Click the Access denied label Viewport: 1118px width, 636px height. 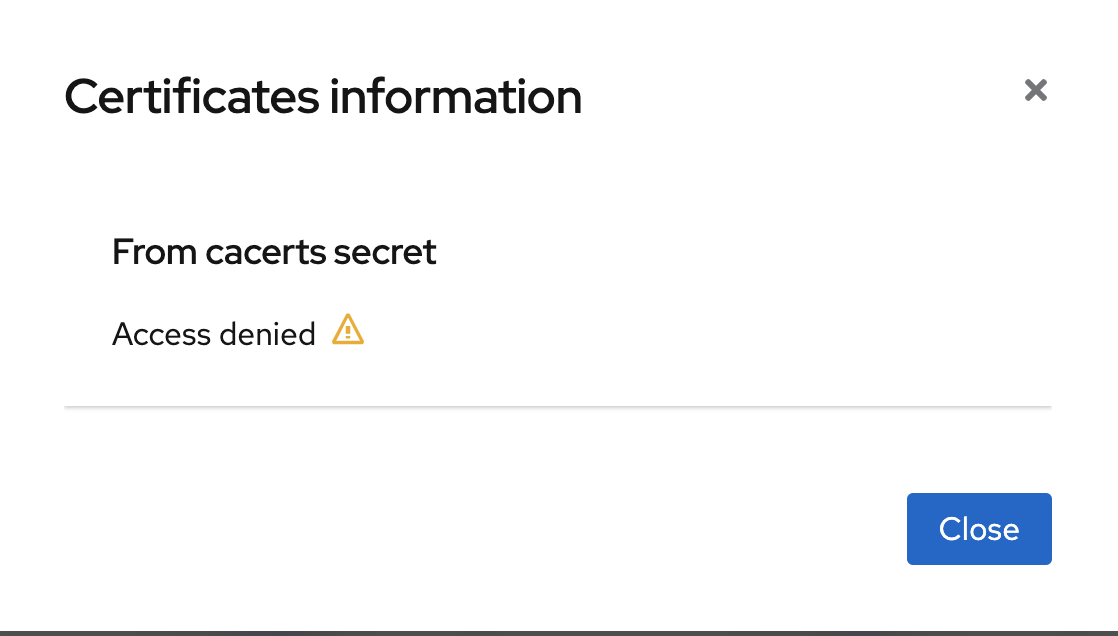pyautogui.click(x=214, y=334)
